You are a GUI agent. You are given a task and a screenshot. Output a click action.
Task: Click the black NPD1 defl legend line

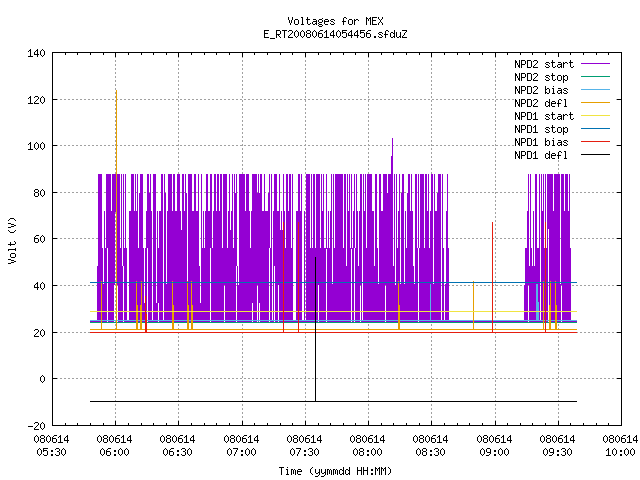596,155
